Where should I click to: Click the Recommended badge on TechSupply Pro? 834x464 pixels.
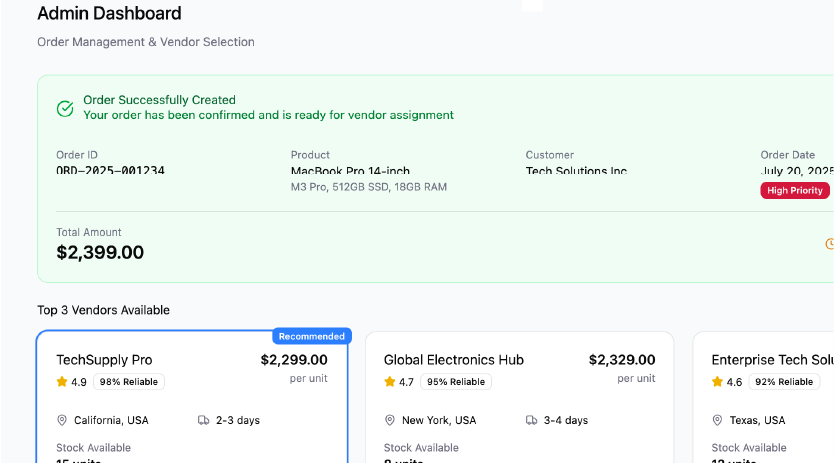coord(312,336)
